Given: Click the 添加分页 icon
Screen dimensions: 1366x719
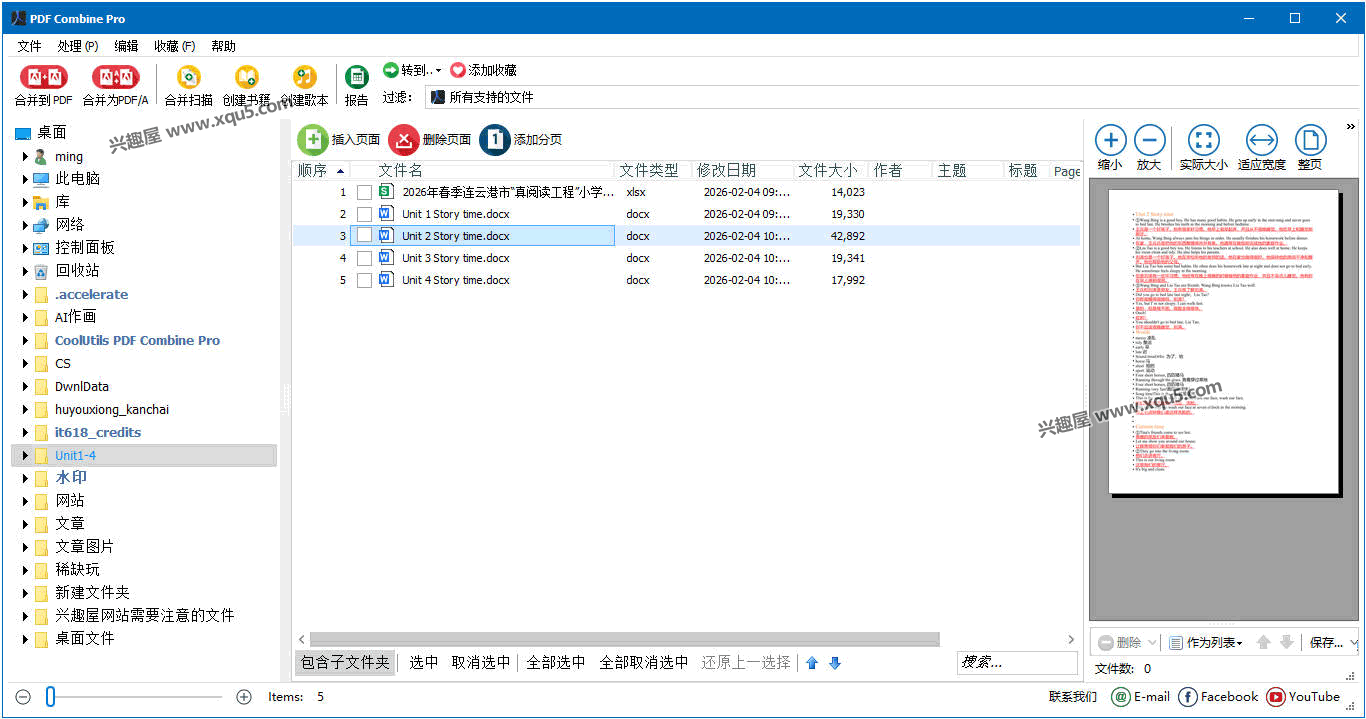Looking at the screenshot, I should point(495,140).
